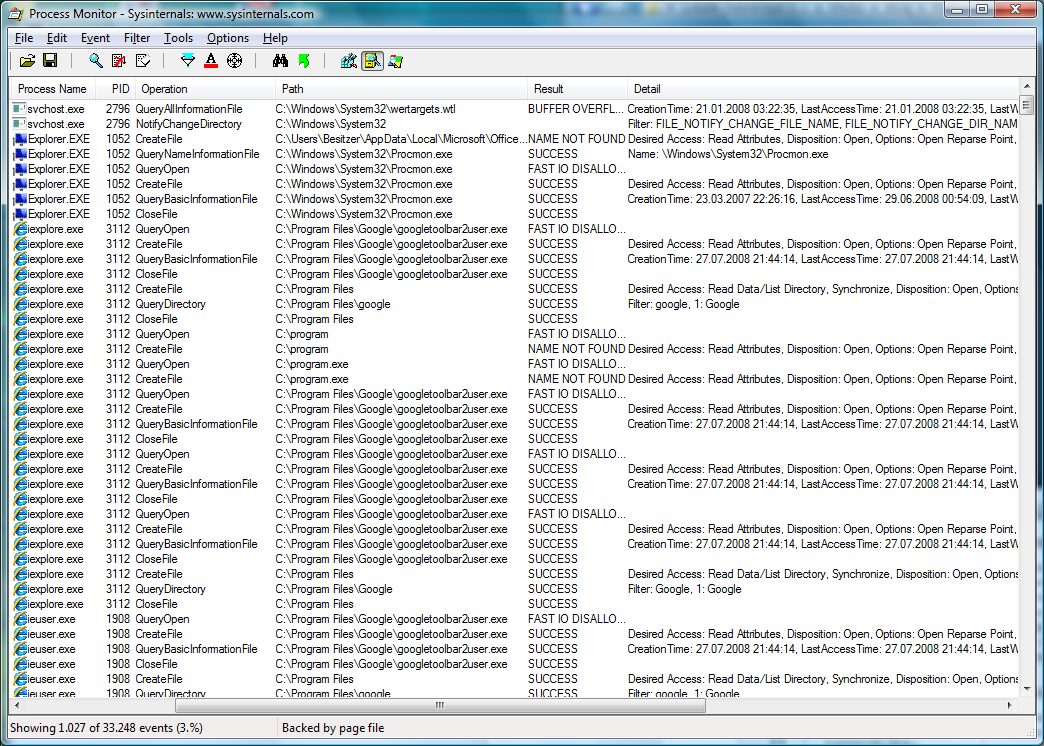1044x746 pixels.
Task: Toggle Show Process and Thread Activity icon
Action: point(395,61)
